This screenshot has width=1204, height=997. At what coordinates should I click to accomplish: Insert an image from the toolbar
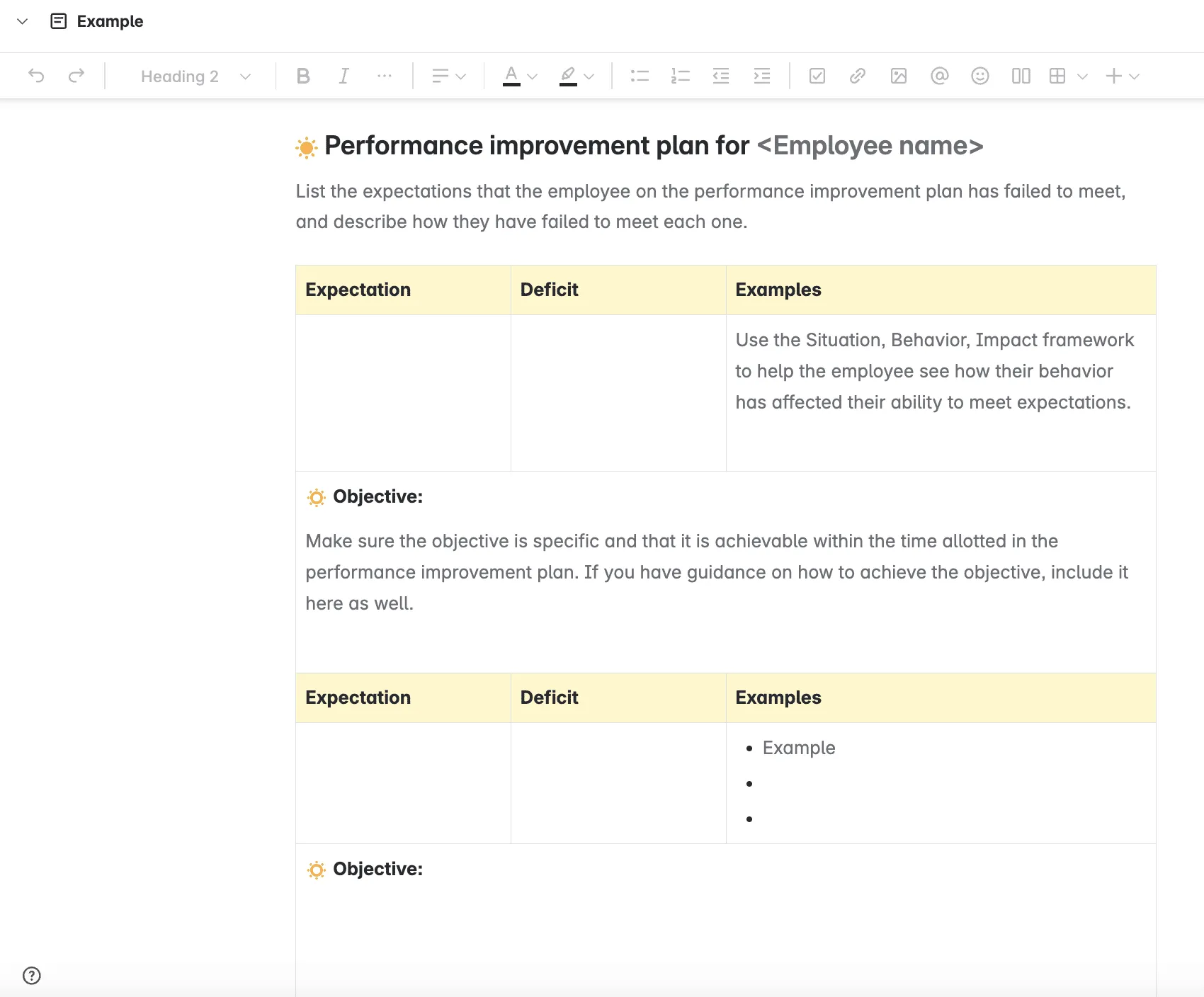(899, 76)
